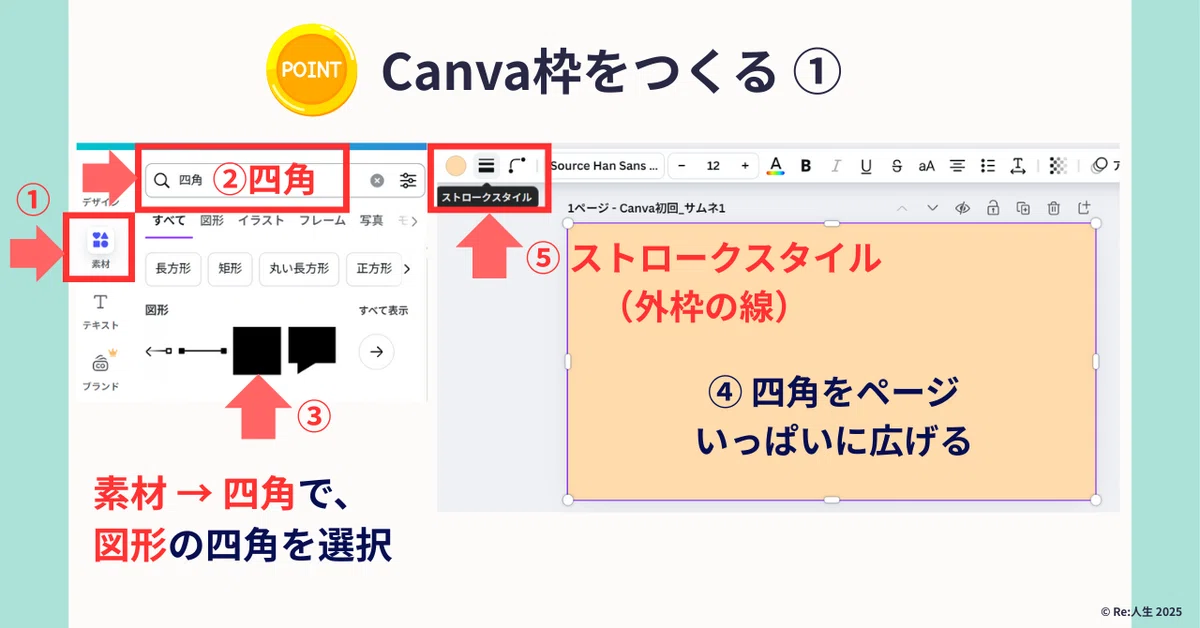The image size is (1200, 628).
Task: Decrease font size with the minus button
Action: coord(682,165)
